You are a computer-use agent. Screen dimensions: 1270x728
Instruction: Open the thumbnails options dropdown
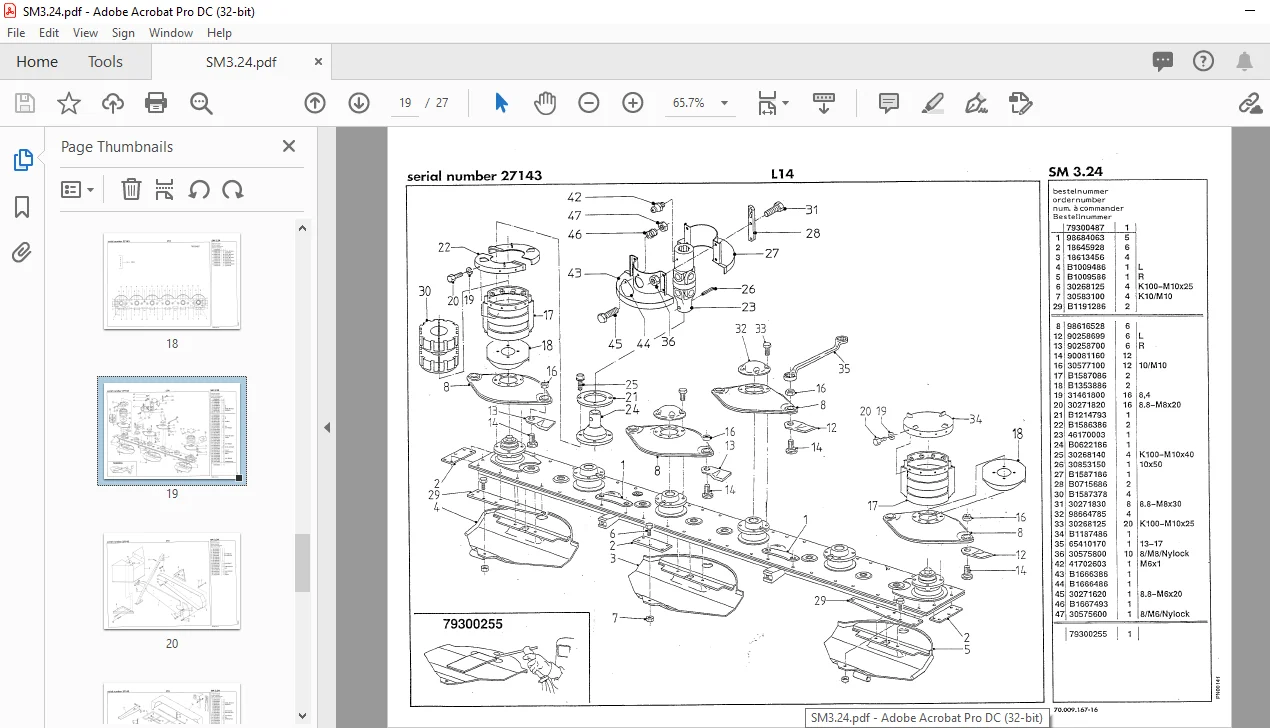point(78,189)
